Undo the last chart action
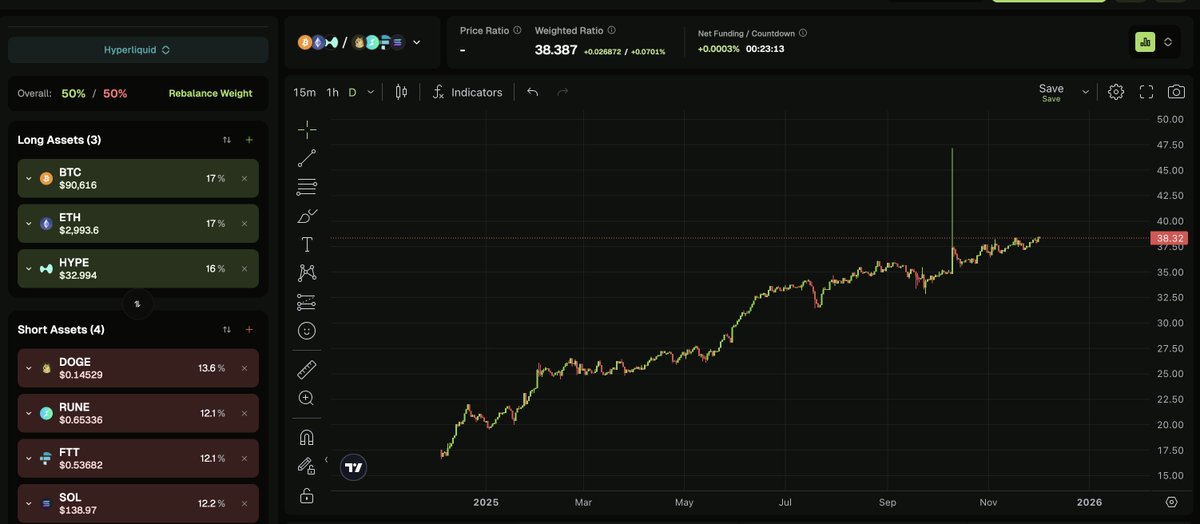The image size is (1200, 524). click(533, 92)
